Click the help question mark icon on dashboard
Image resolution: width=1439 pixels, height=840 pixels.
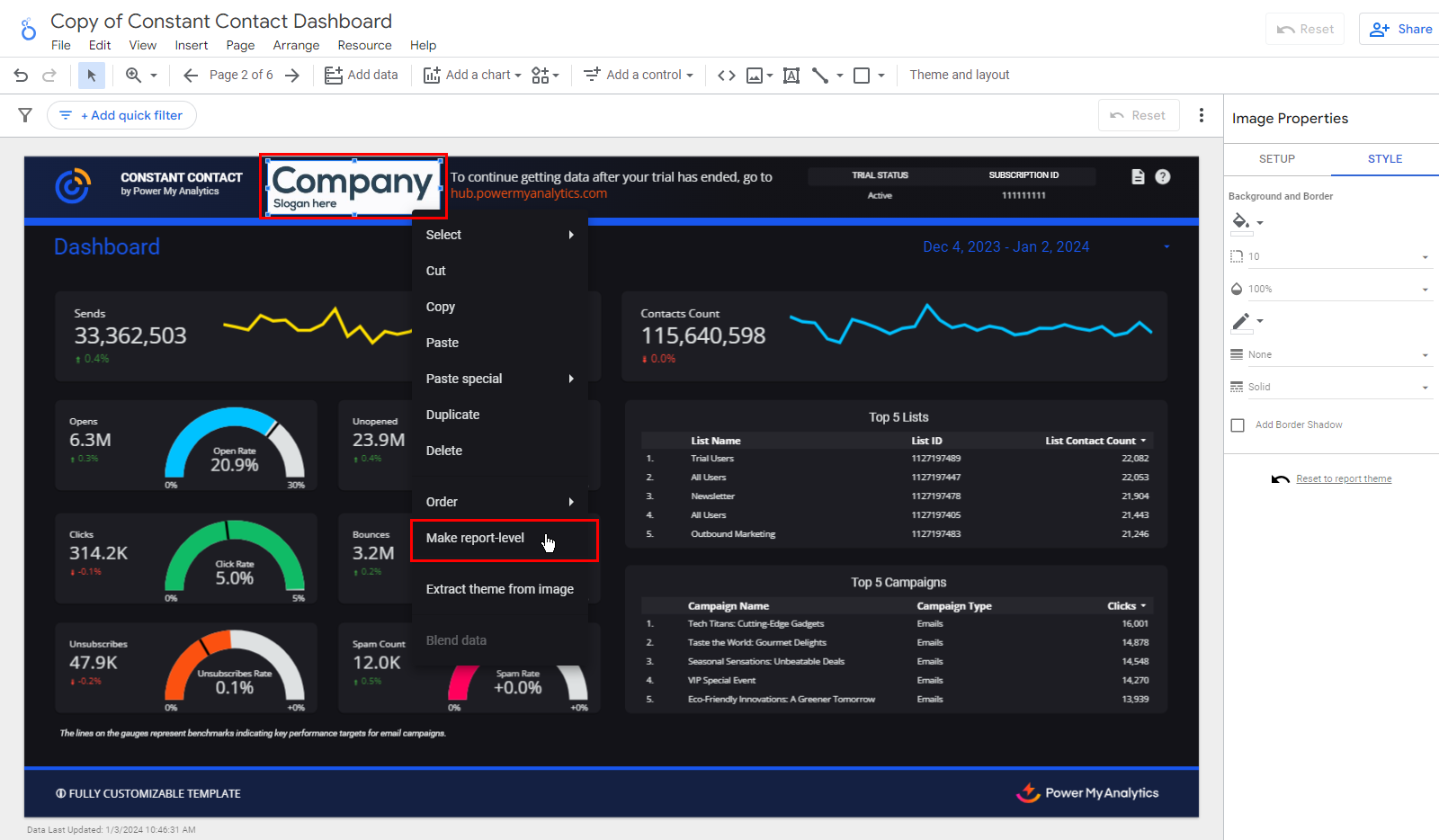[1163, 177]
